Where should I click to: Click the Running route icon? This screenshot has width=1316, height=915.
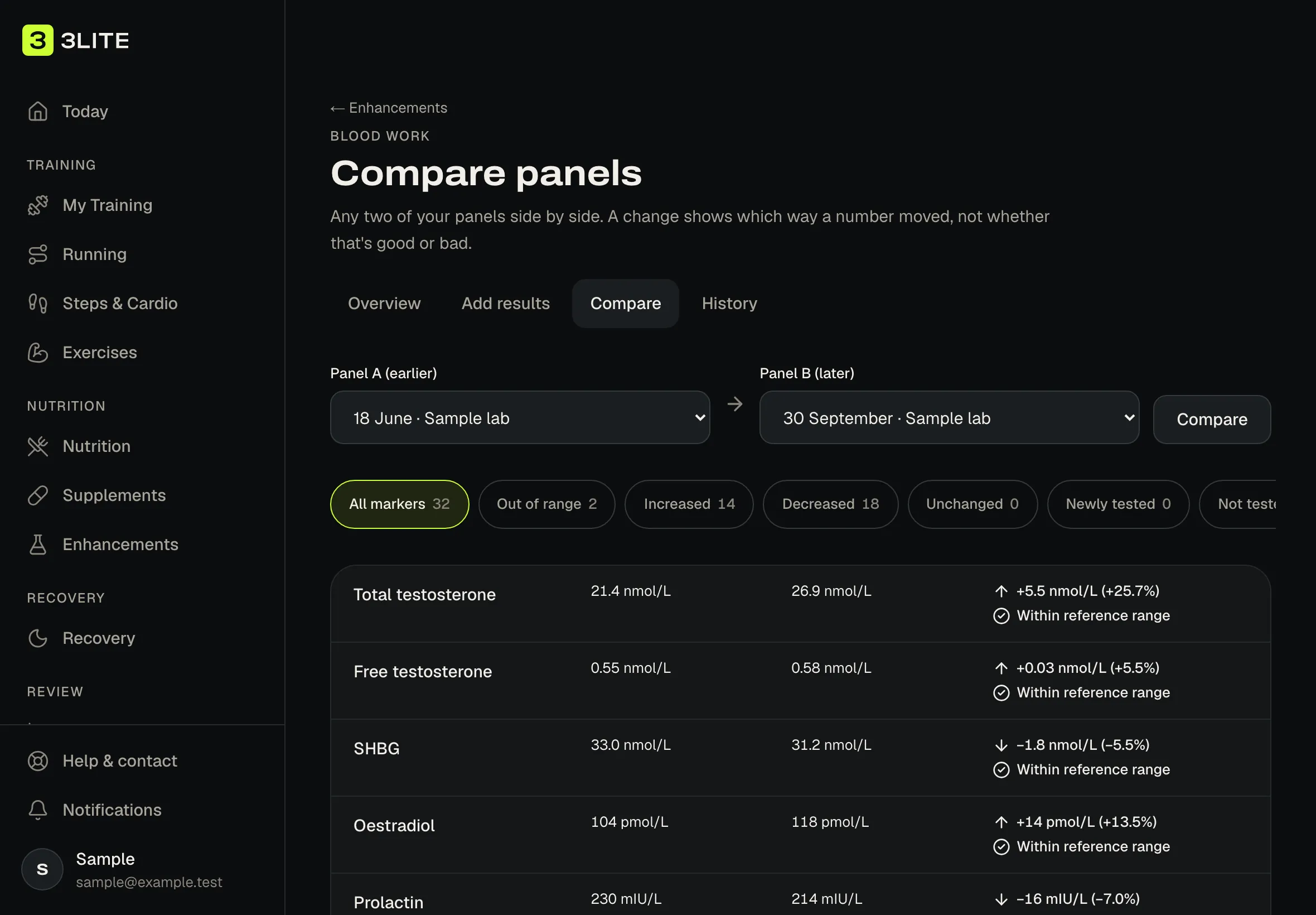38,254
